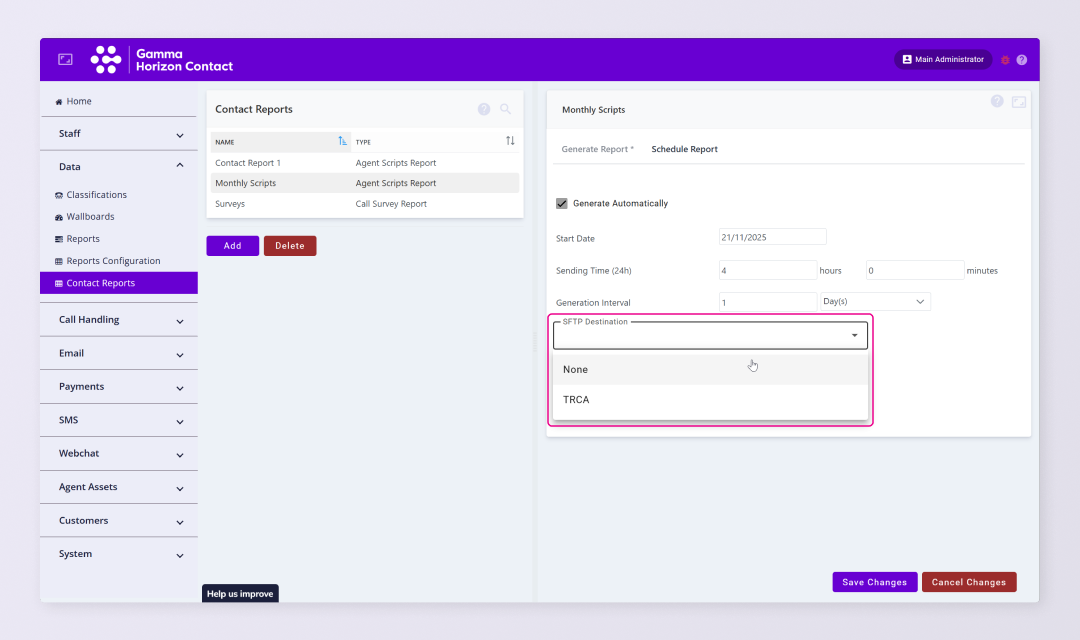Click the Save Changes button
Image resolution: width=1080 pixels, height=640 pixels.
coord(874,582)
